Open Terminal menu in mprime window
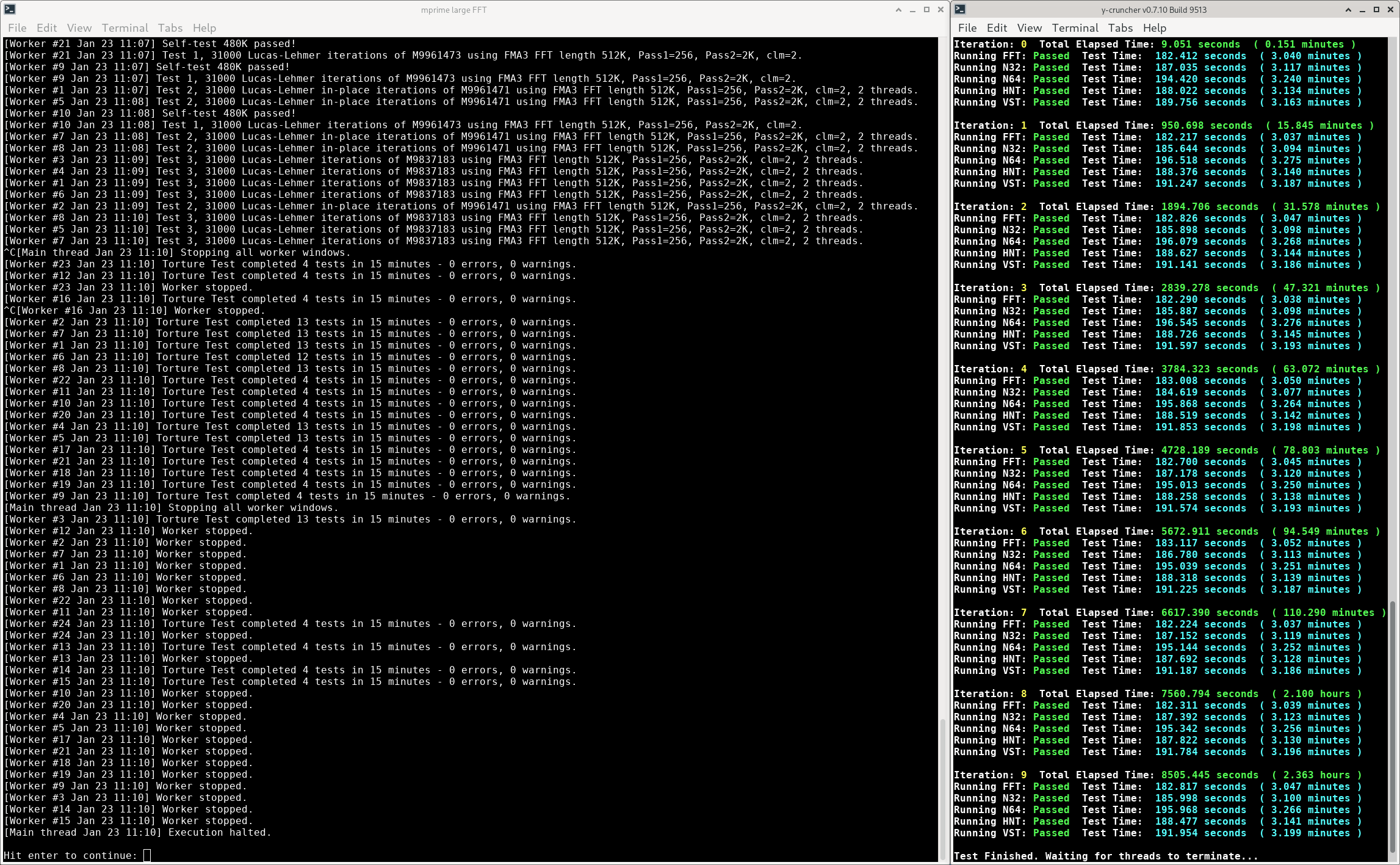Viewport: 1400px width, 865px height. coord(125,28)
